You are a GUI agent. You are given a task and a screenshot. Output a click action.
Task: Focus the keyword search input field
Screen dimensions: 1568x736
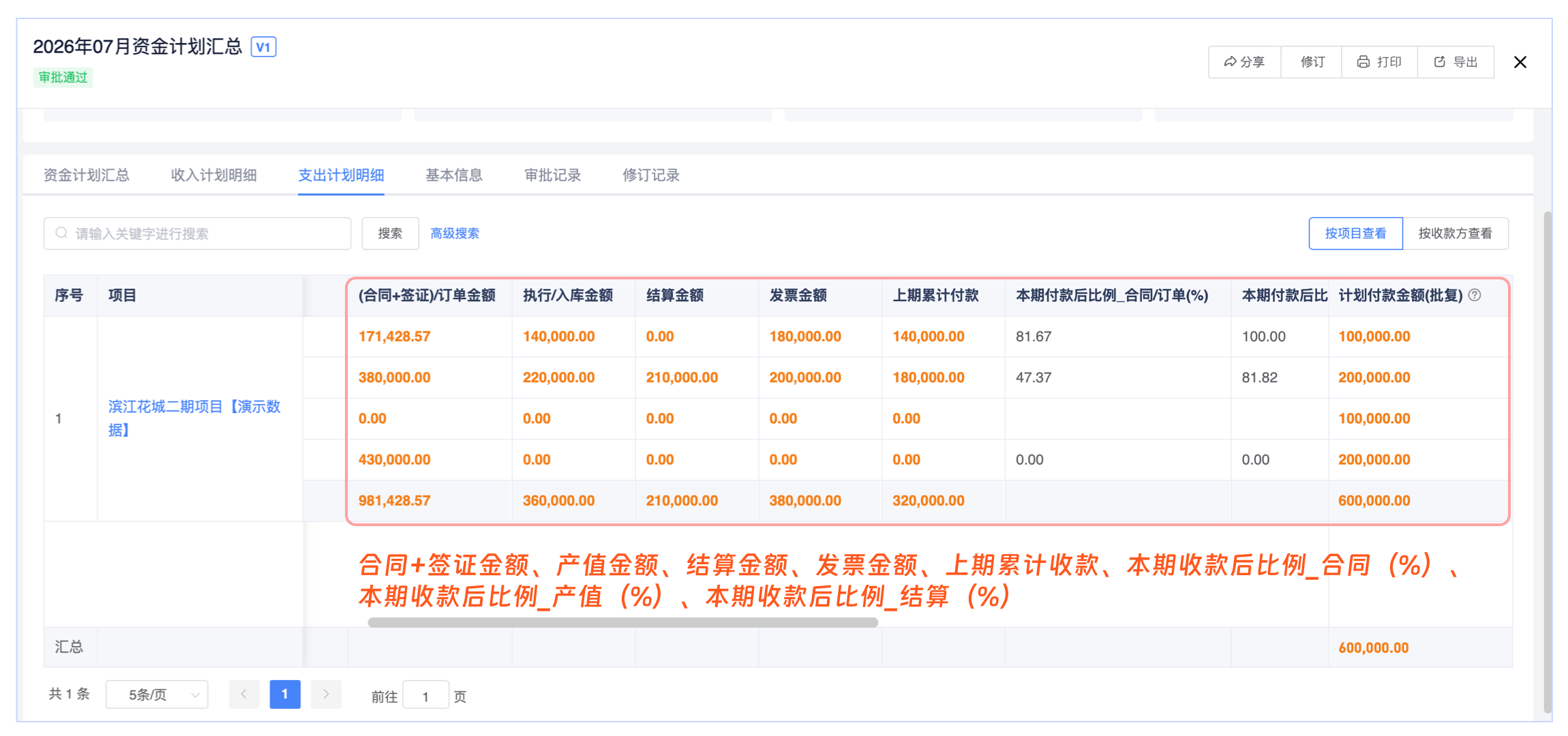coord(205,234)
